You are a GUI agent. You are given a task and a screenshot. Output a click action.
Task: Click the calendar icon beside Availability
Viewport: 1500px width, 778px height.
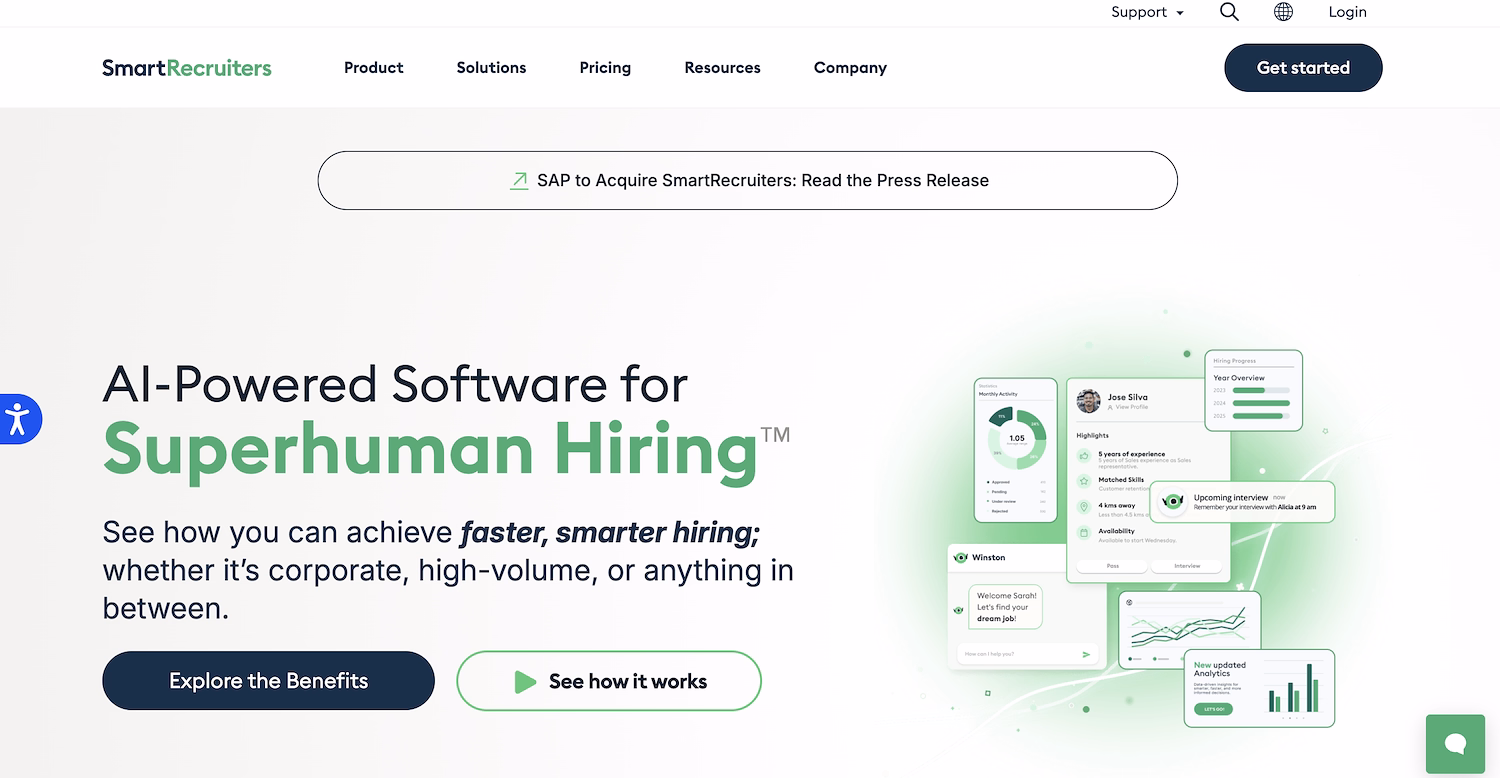1084,531
